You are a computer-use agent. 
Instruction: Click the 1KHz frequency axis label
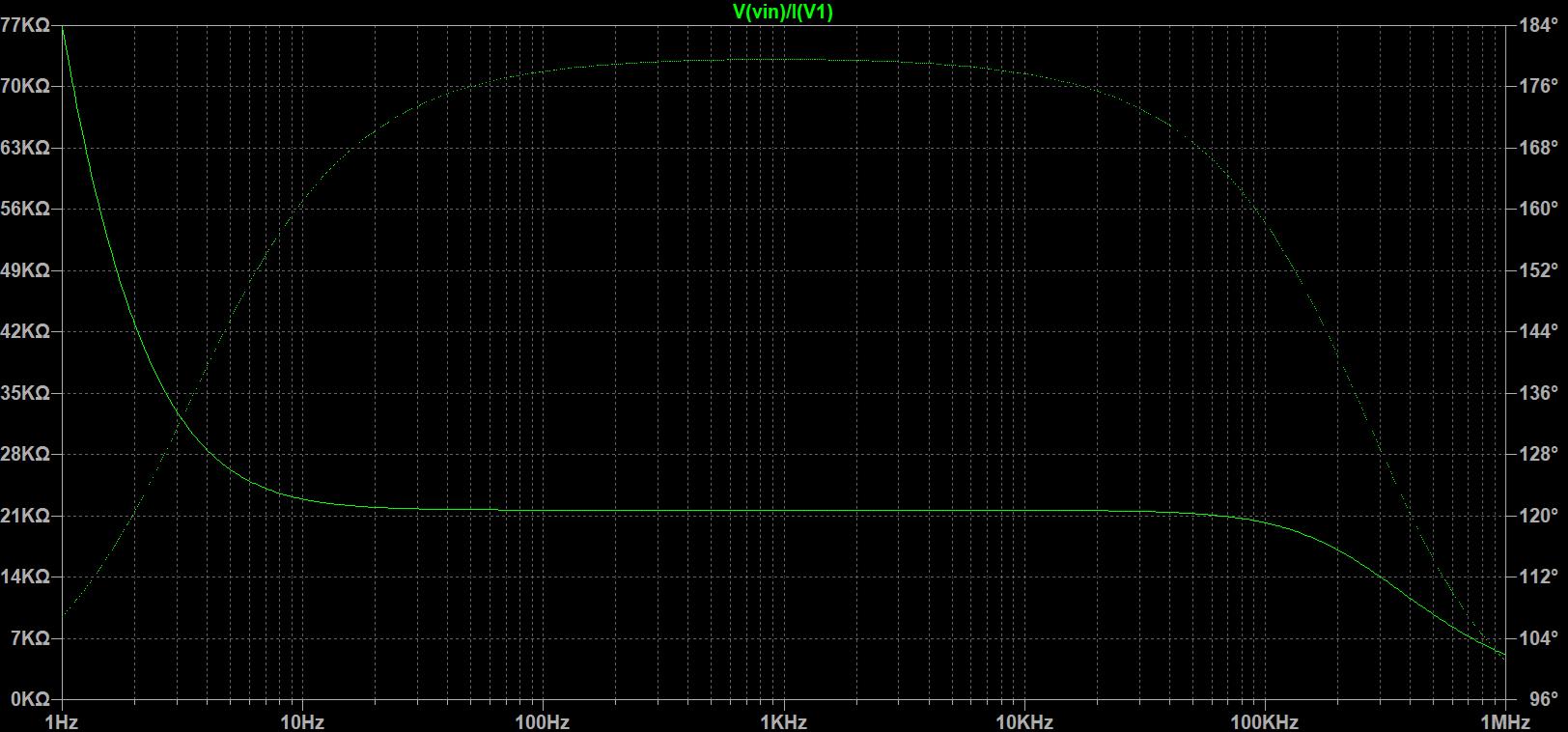pyautogui.click(x=783, y=721)
